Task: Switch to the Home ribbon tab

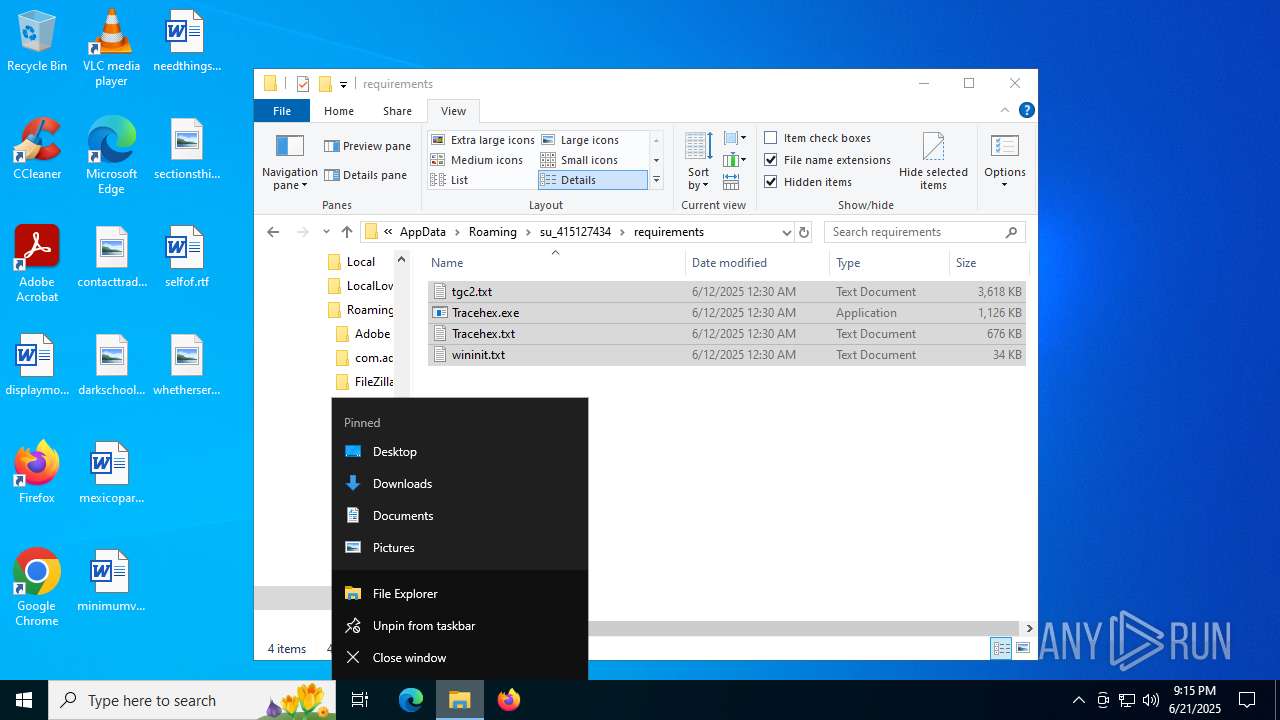Action: pos(339,111)
